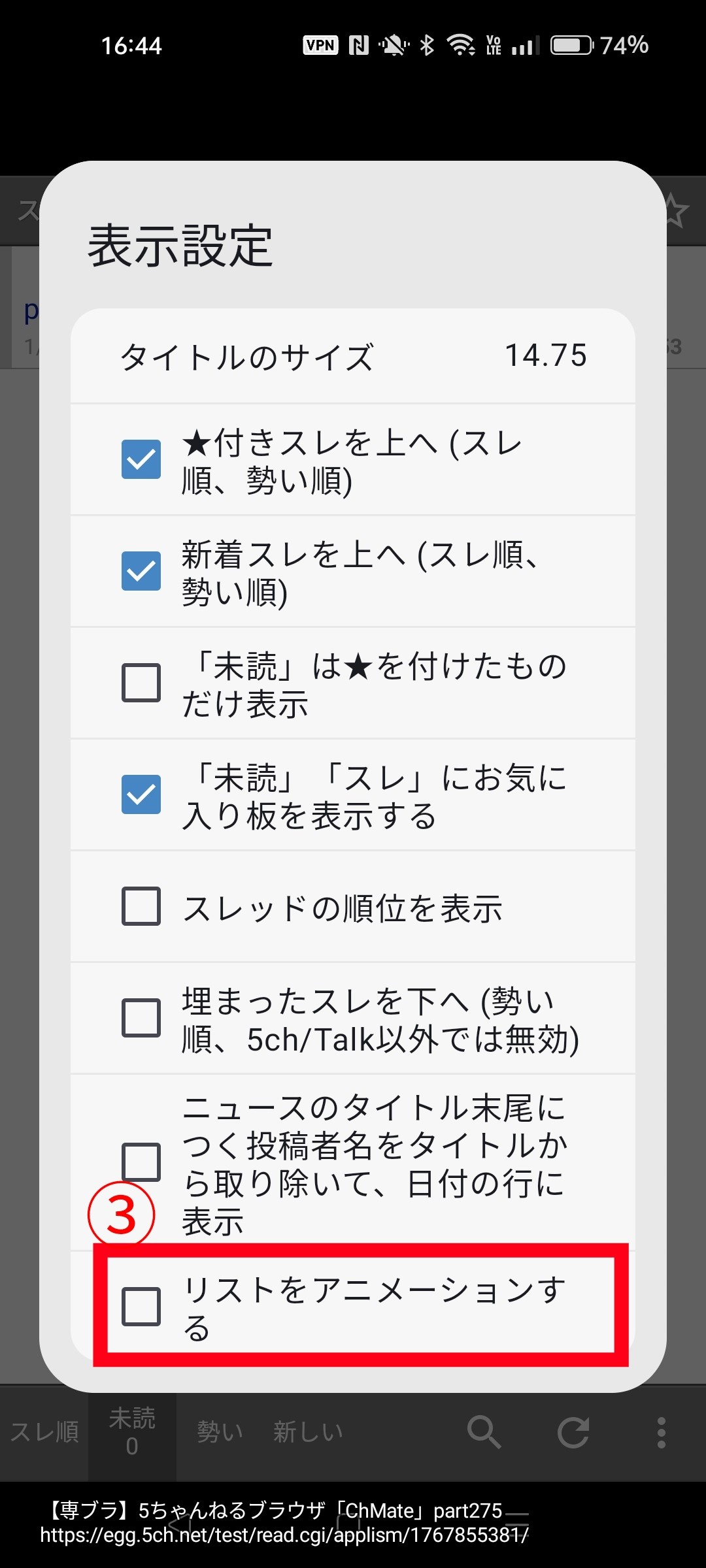The height and width of the screenshot is (1568, 706).
Task: Select the 新しい sort tab
Action: pyautogui.click(x=308, y=1433)
